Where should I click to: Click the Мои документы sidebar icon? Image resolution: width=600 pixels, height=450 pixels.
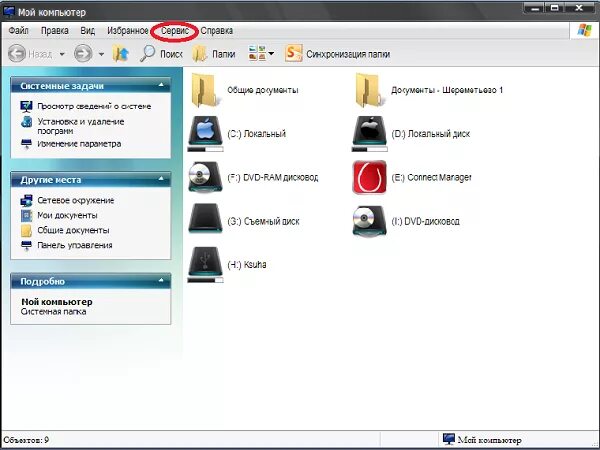tap(26, 215)
